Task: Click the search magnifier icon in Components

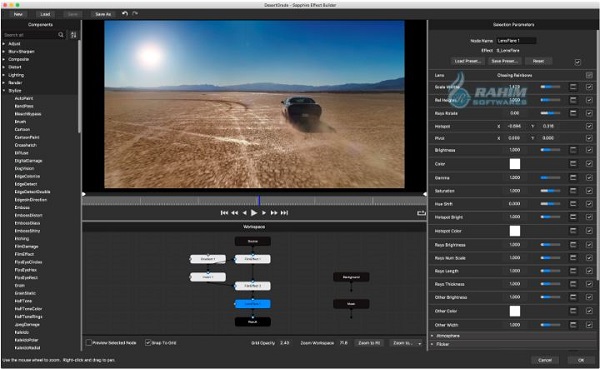Action: [x=61, y=35]
